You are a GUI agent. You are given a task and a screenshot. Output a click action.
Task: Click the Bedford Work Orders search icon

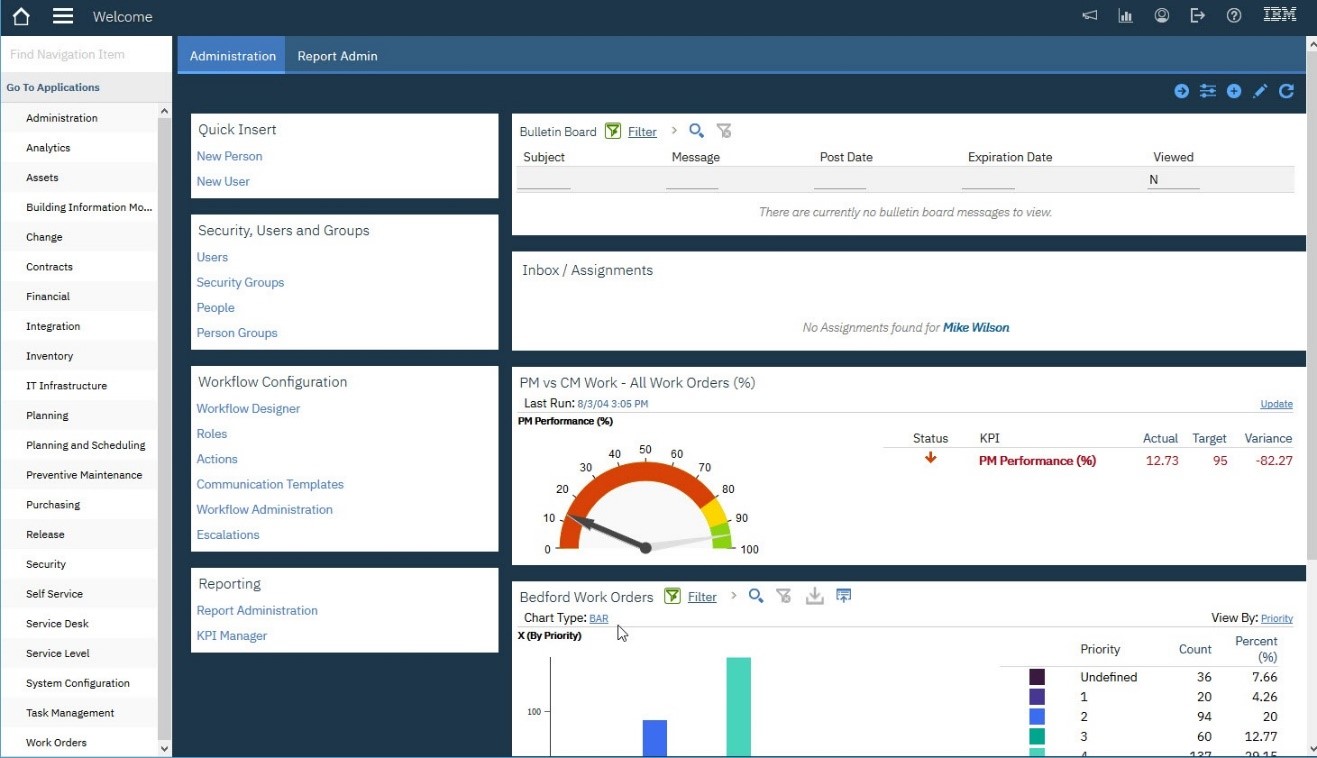click(756, 596)
